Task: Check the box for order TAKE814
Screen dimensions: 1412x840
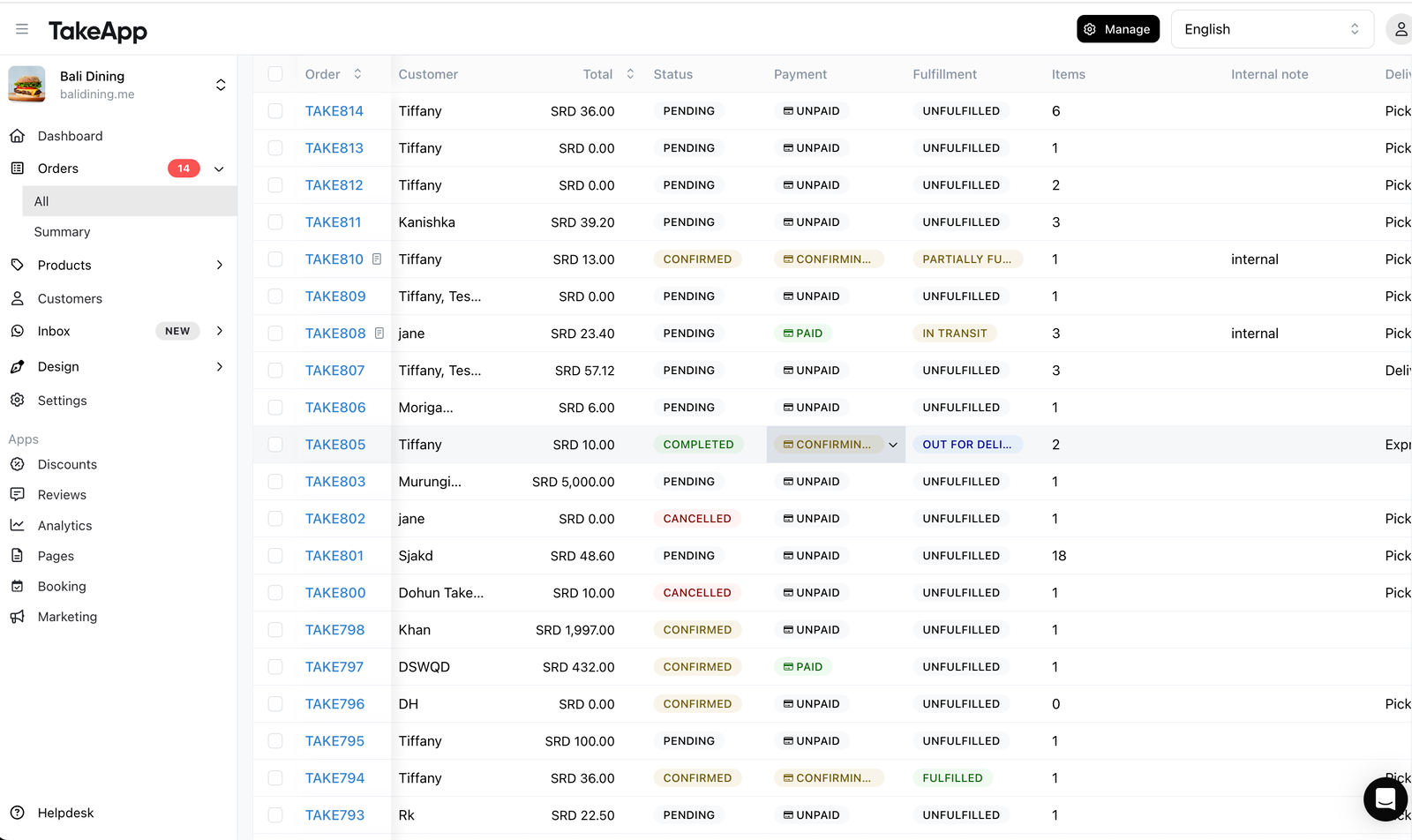Action: [x=275, y=111]
